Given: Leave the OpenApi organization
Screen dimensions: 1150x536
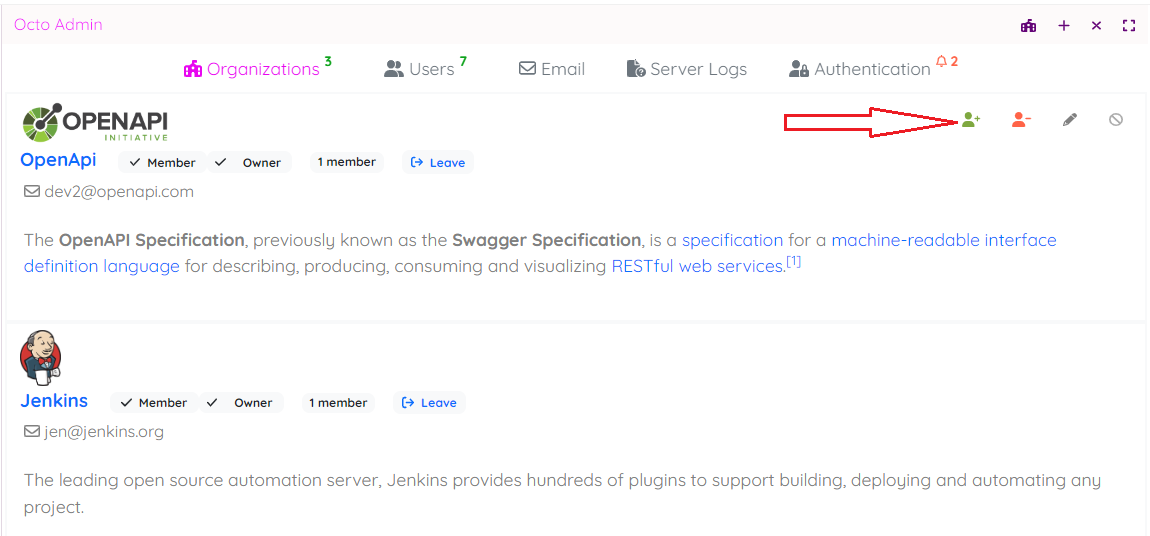Looking at the screenshot, I should 438,163.
